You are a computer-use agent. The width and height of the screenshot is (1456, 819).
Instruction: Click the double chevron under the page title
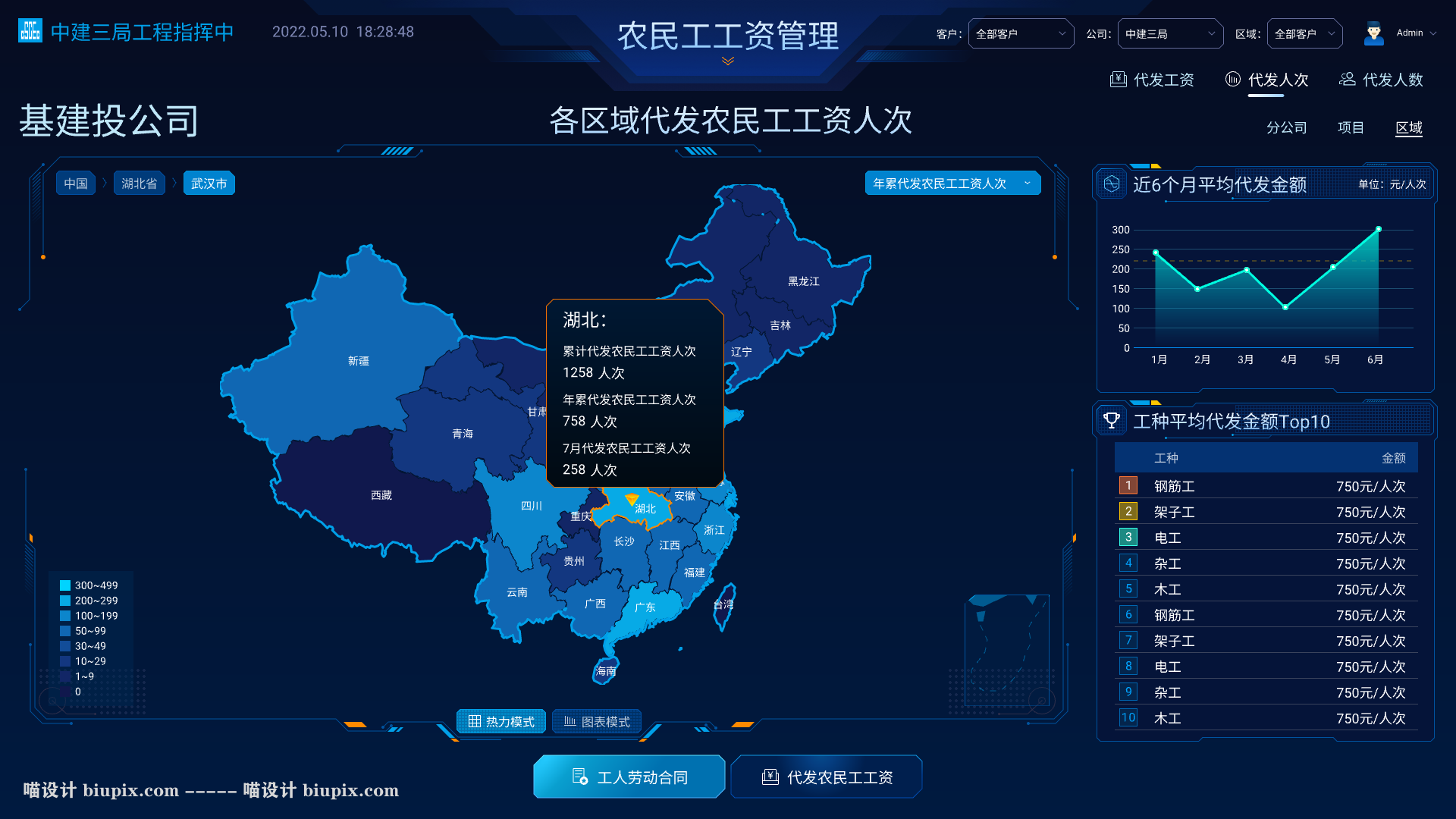coord(728,61)
